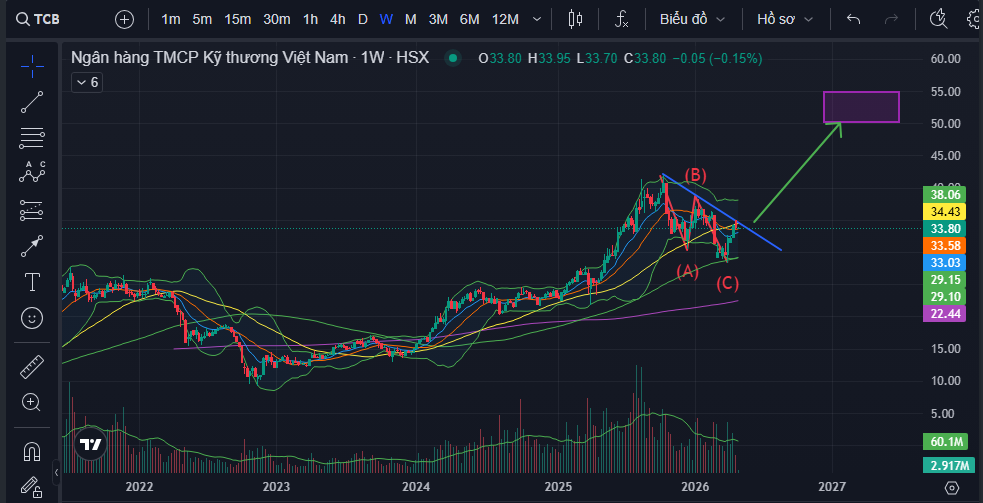
Task: Open chart settings gear in top toolbar
Action: pyautogui.click(x=974, y=19)
